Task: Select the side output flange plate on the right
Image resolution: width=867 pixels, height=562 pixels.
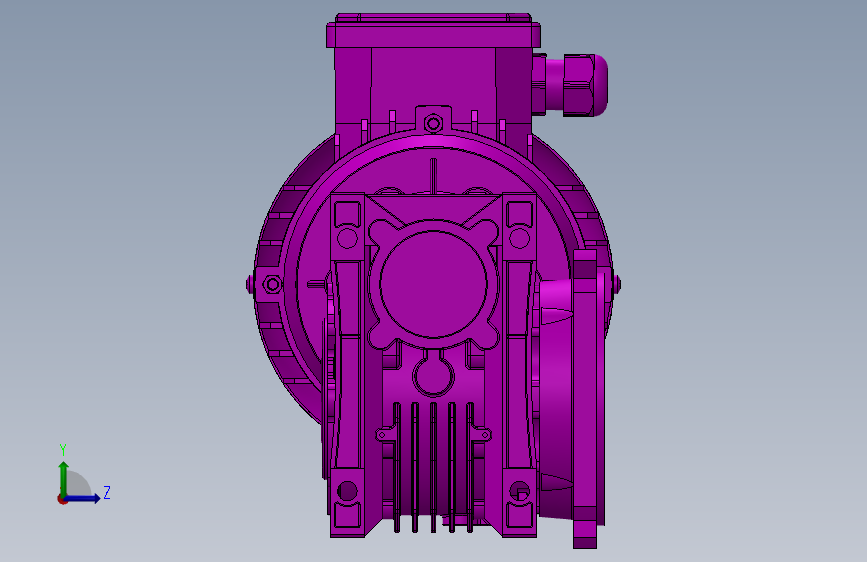Action: pos(585,398)
